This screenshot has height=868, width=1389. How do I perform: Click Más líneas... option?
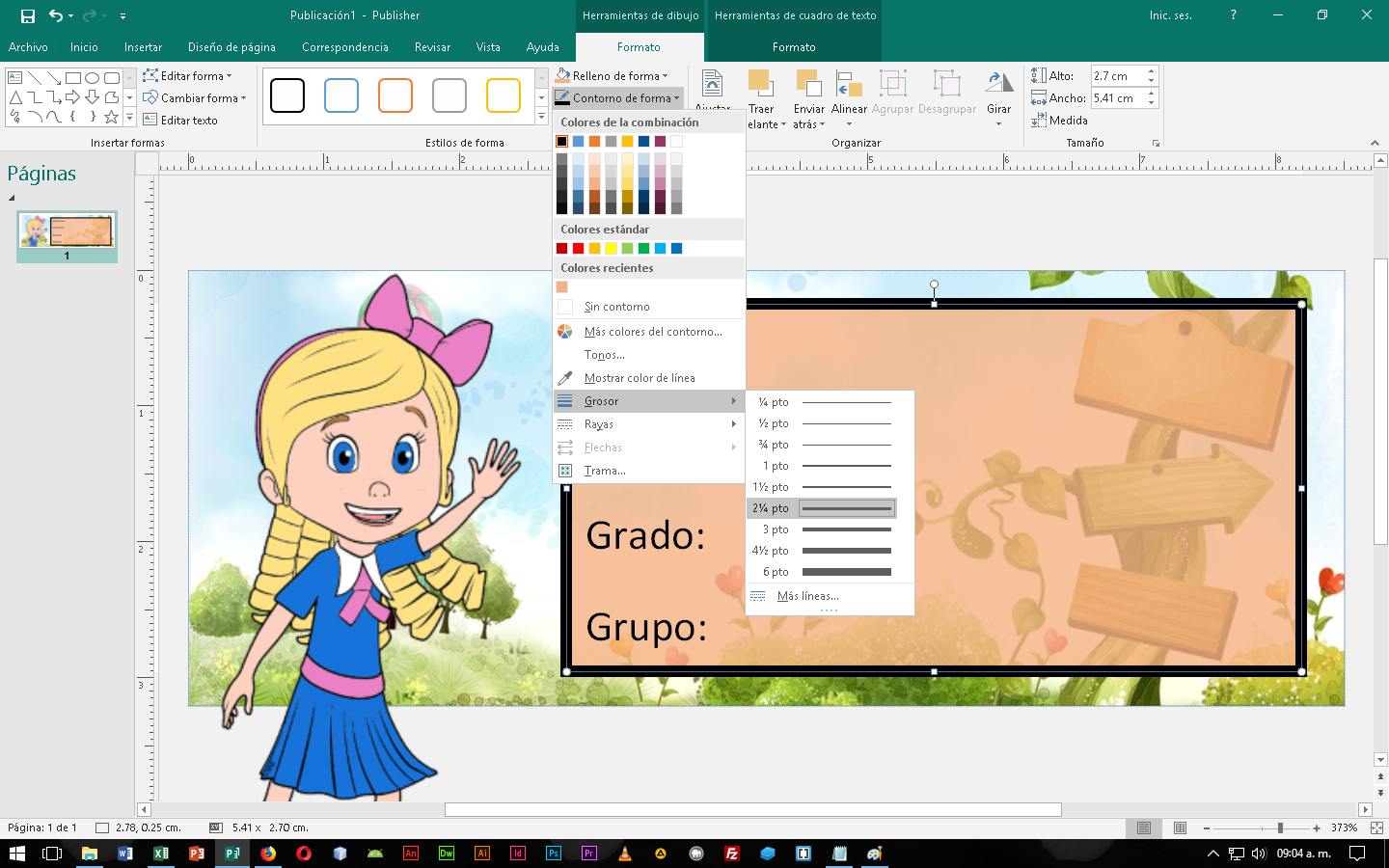pos(807,596)
